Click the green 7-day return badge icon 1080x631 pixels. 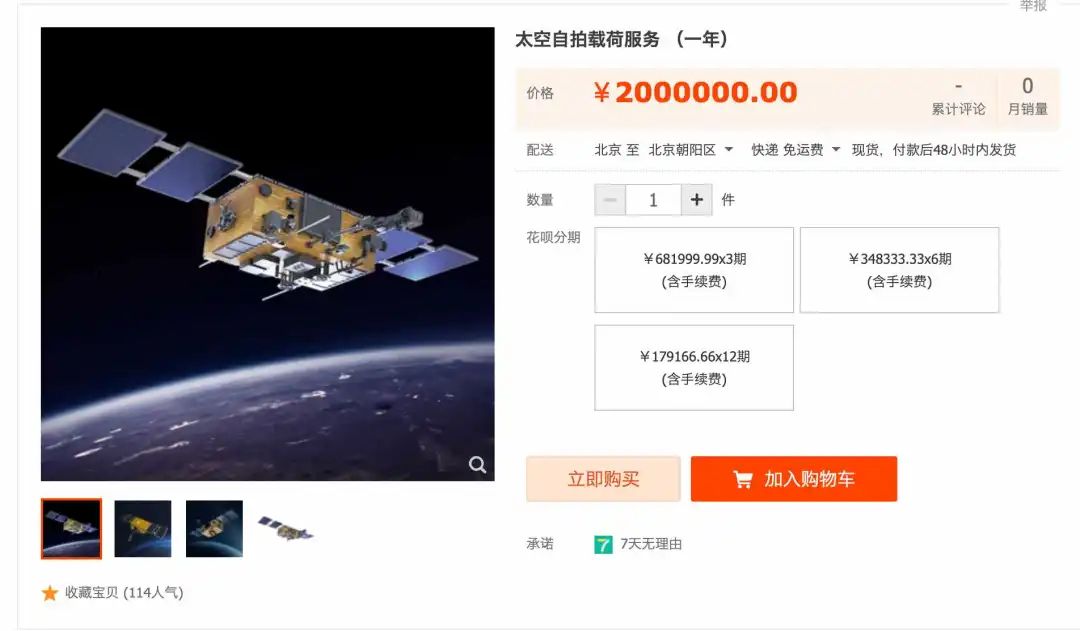click(603, 545)
